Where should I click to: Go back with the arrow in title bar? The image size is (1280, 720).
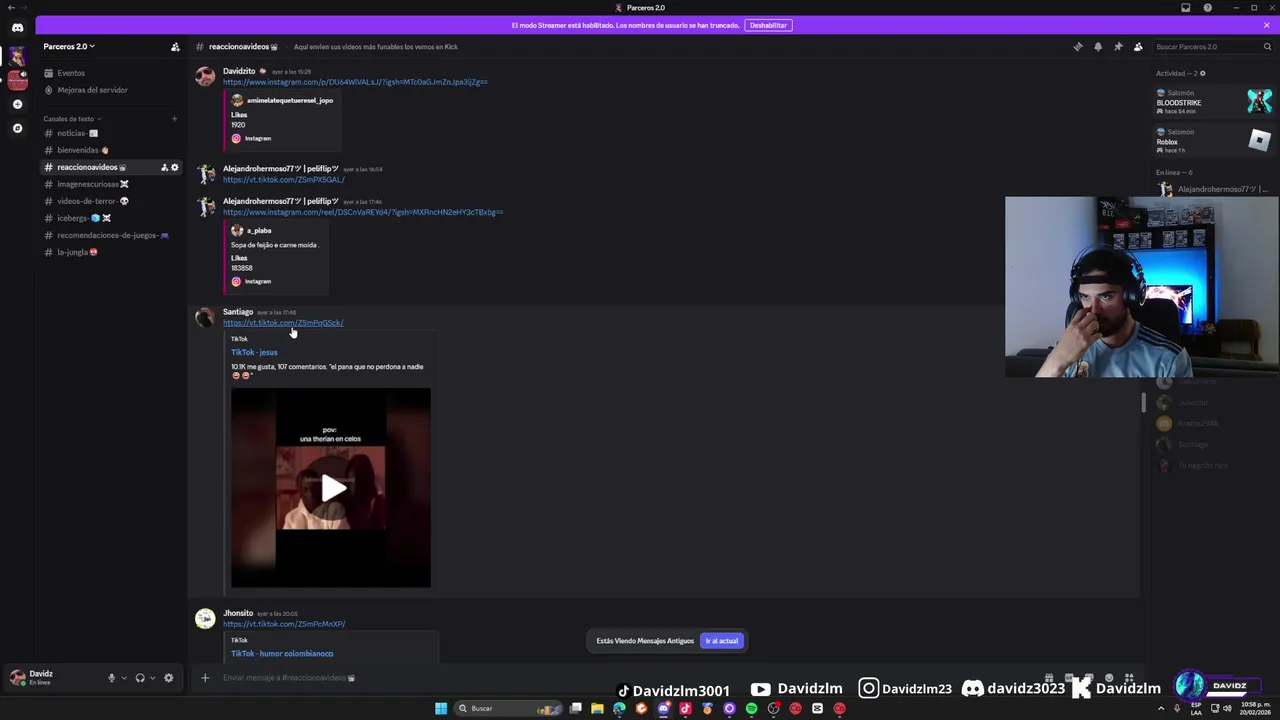(9, 8)
